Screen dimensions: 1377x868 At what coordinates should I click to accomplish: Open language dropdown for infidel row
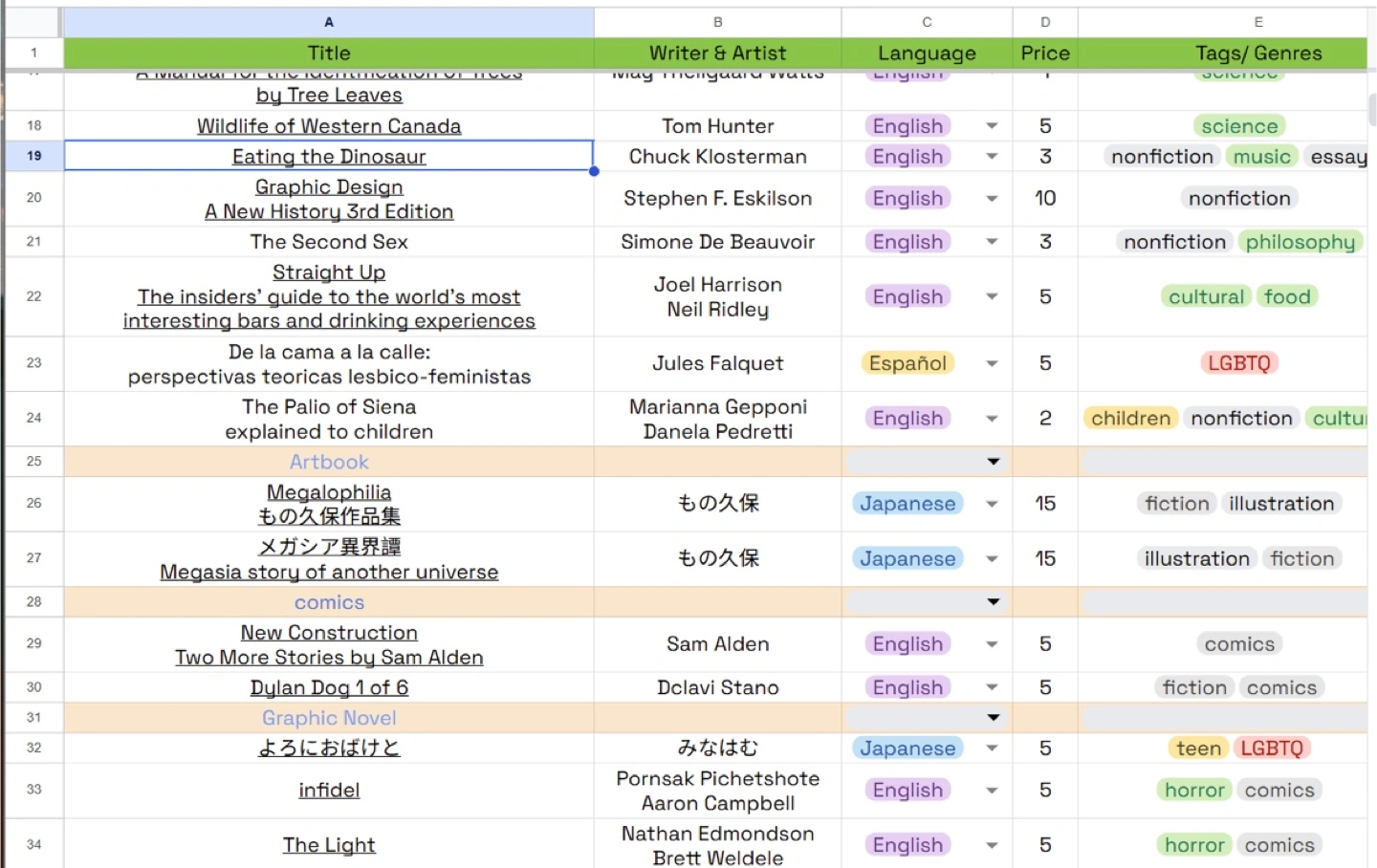pyautogui.click(x=992, y=791)
